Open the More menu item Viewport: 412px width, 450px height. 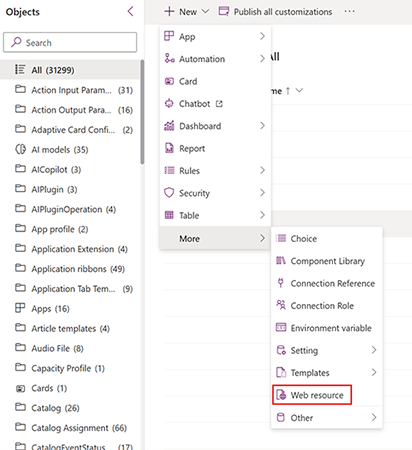(x=215, y=238)
